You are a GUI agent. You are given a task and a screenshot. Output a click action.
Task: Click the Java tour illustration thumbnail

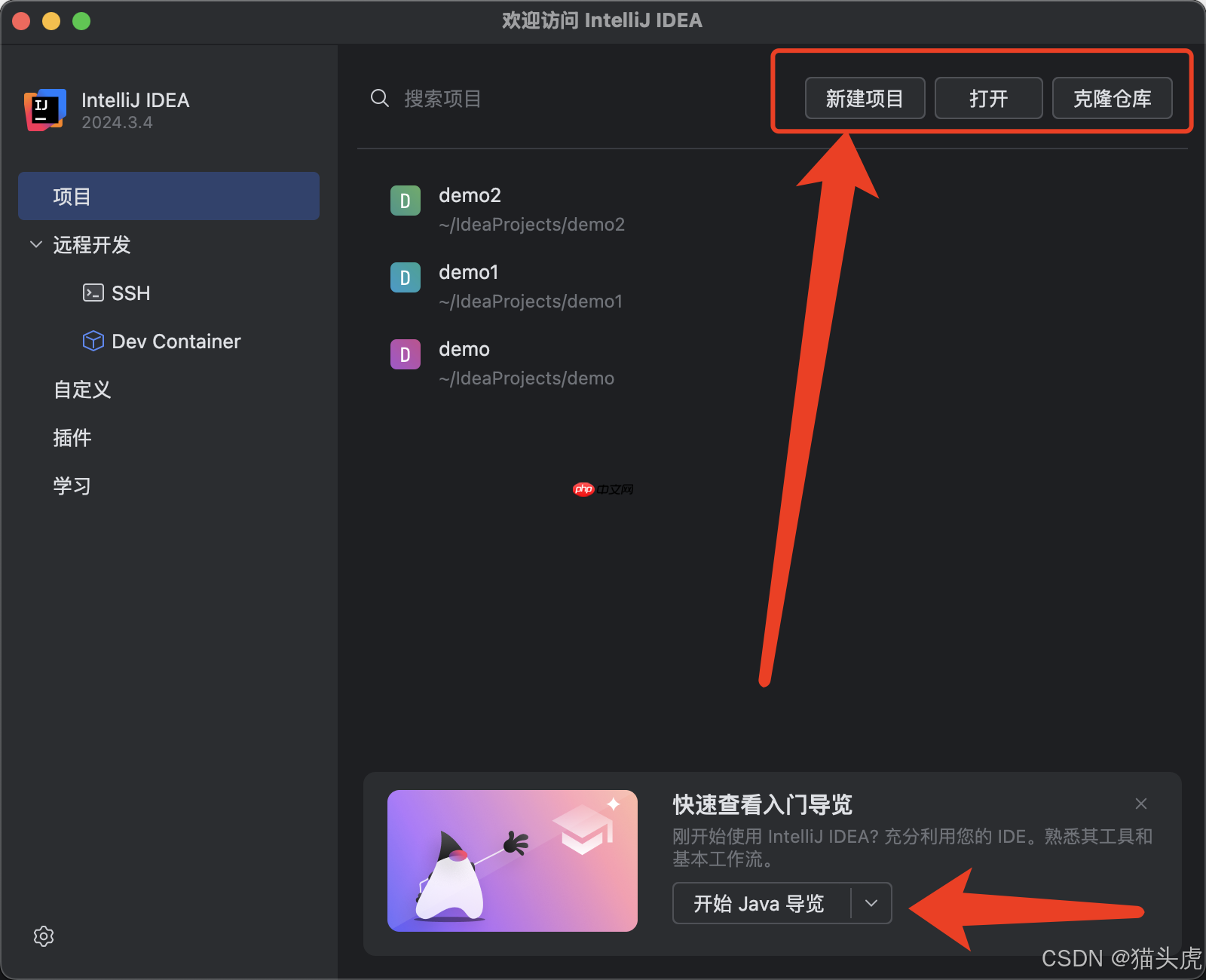pos(513,861)
